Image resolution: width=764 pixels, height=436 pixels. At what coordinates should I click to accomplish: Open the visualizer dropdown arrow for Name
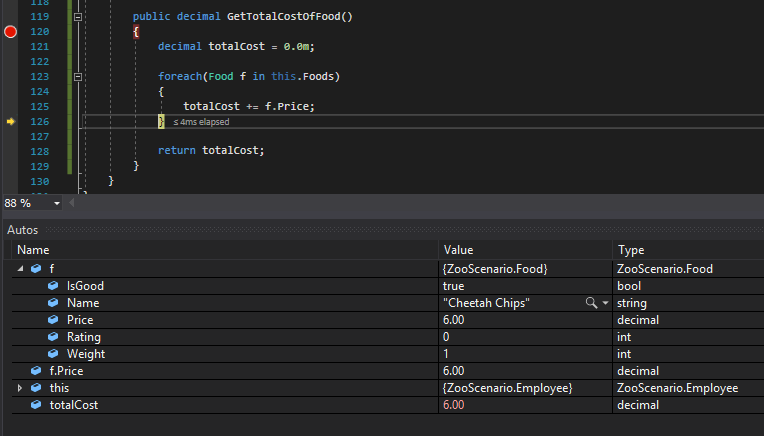tap(605, 303)
